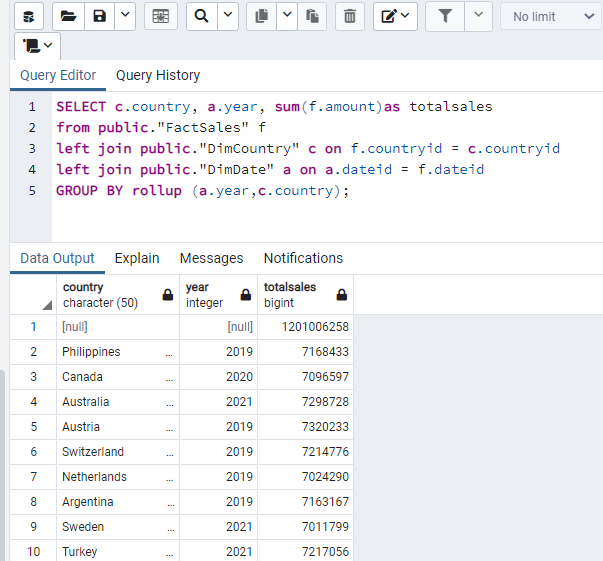
Task: Switch to the Query Editor tab
Action: 58,75
